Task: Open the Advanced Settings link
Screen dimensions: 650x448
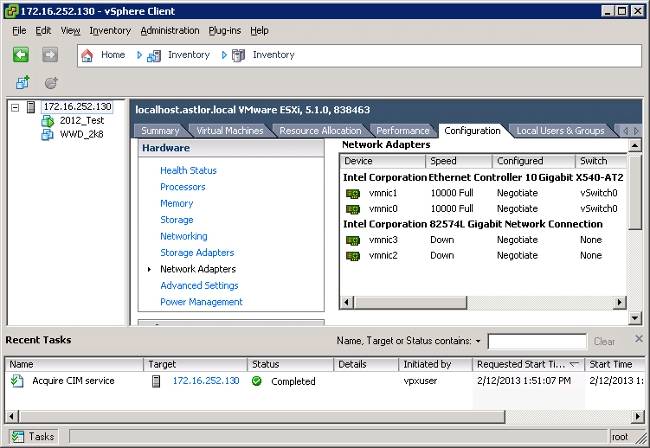Action: coord(199,286)
